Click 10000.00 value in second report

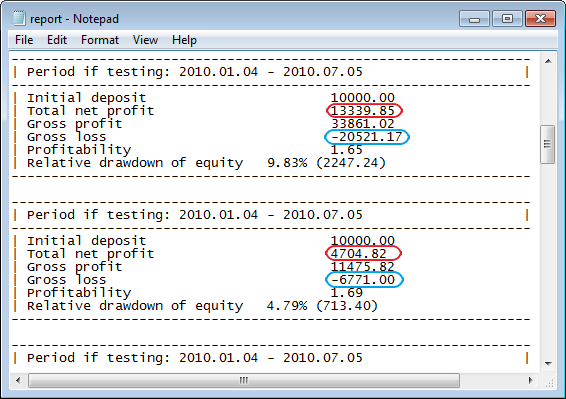[x=363, y=240]
